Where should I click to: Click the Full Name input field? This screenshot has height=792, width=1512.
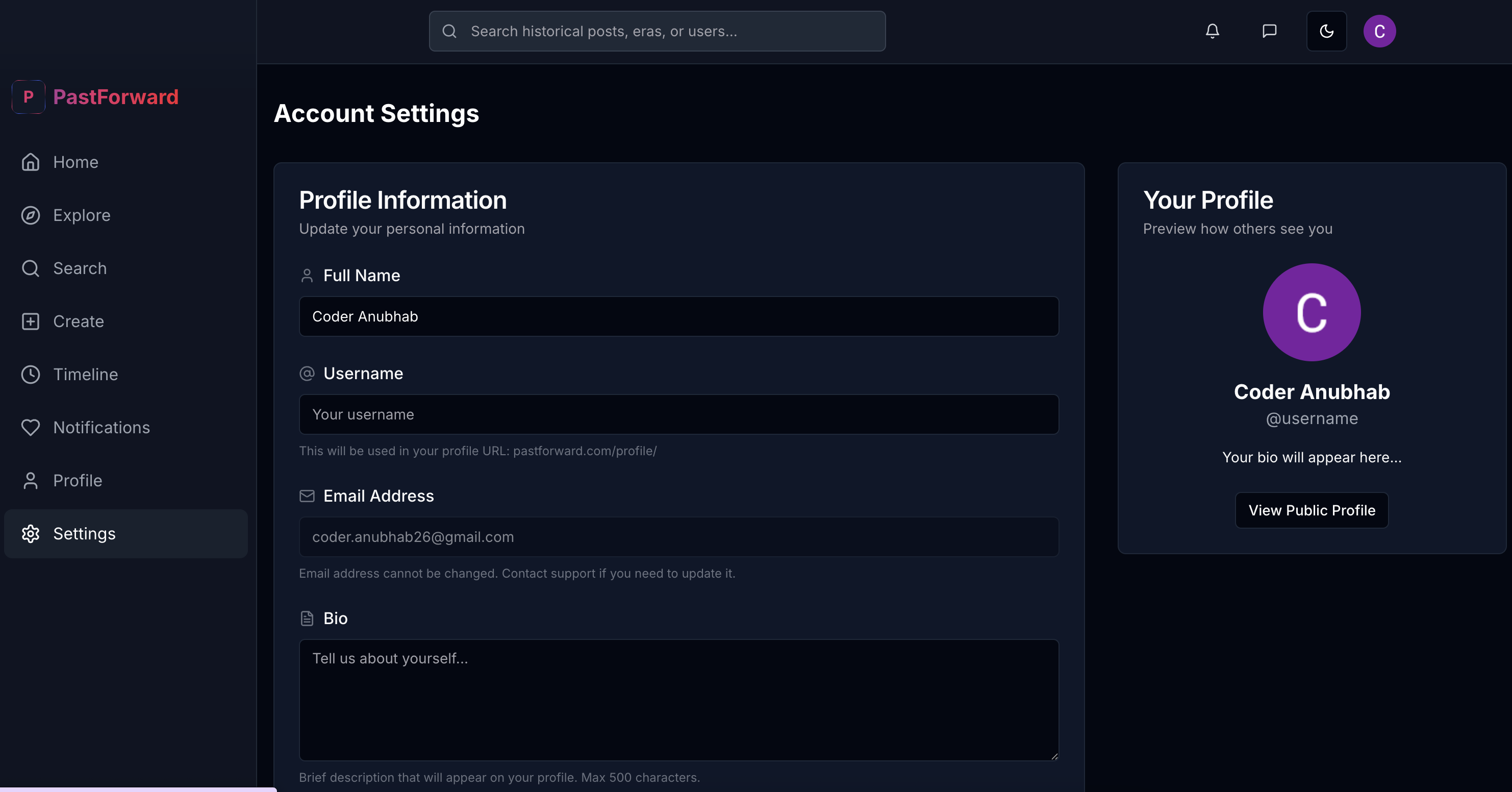[x=678, y=316]
